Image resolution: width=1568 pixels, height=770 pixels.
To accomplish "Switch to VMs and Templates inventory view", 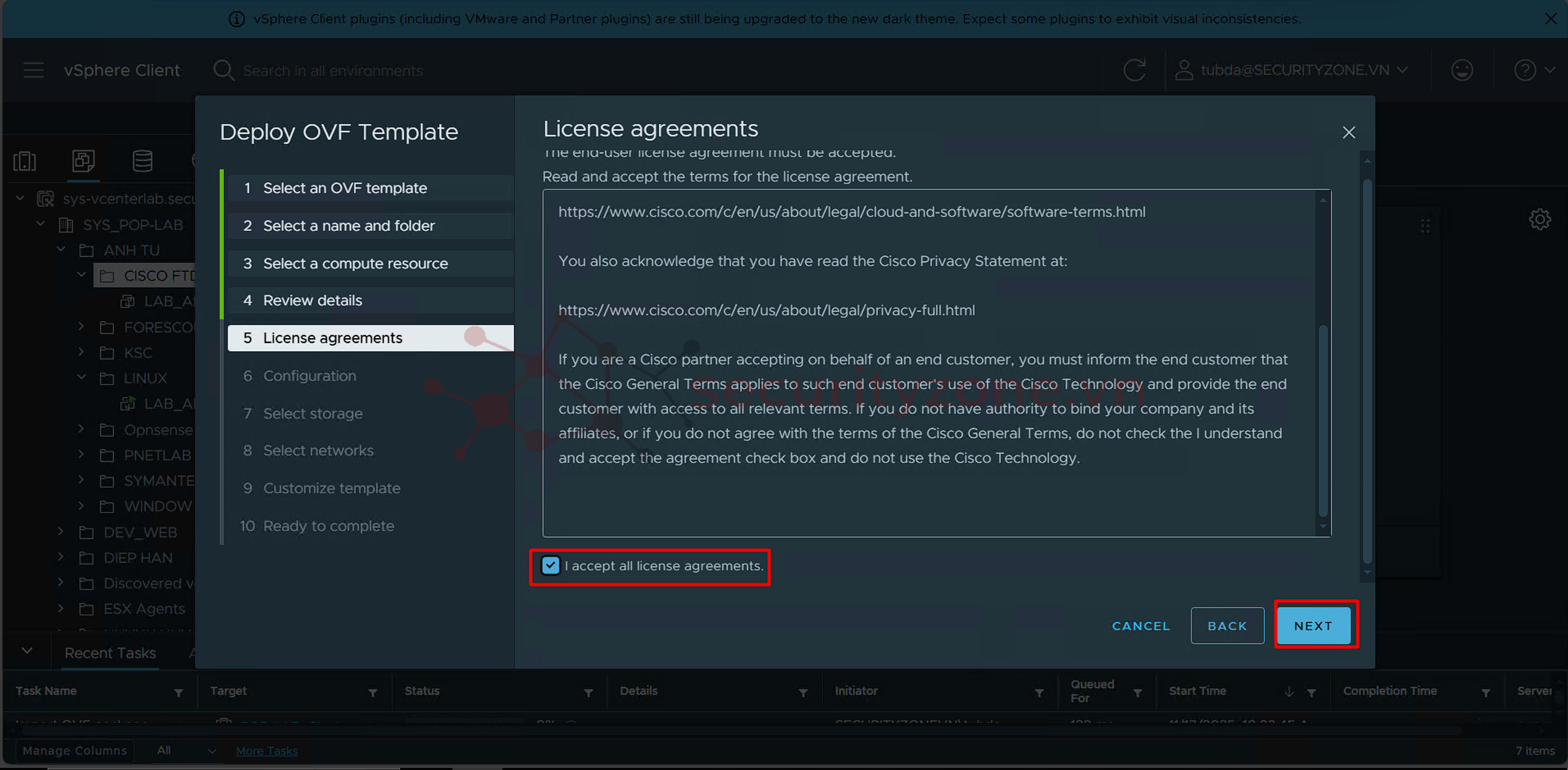I will click(x=83, y=161).
